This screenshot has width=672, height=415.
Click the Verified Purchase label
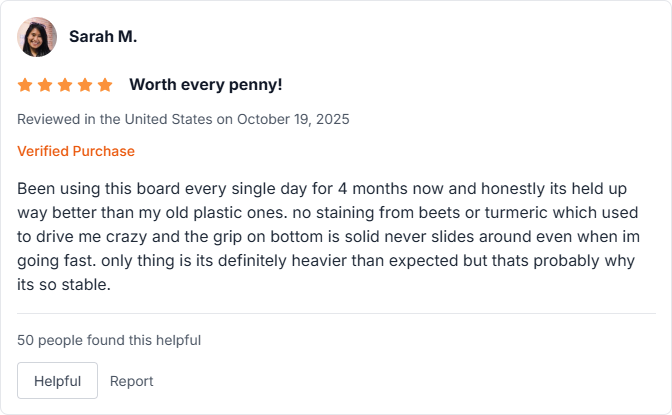76,152
